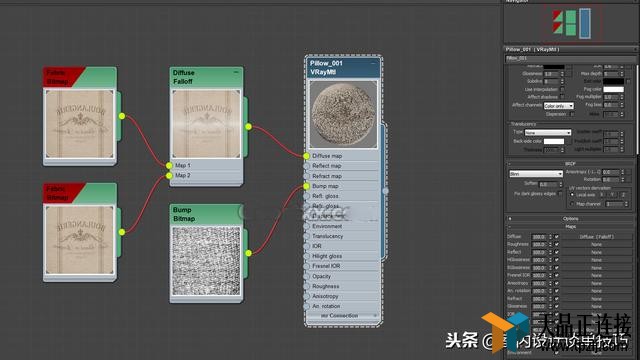Click the Bump Bitmap node output socket
This screenshot has width=640, height=360.
click(x=249, y=253)
